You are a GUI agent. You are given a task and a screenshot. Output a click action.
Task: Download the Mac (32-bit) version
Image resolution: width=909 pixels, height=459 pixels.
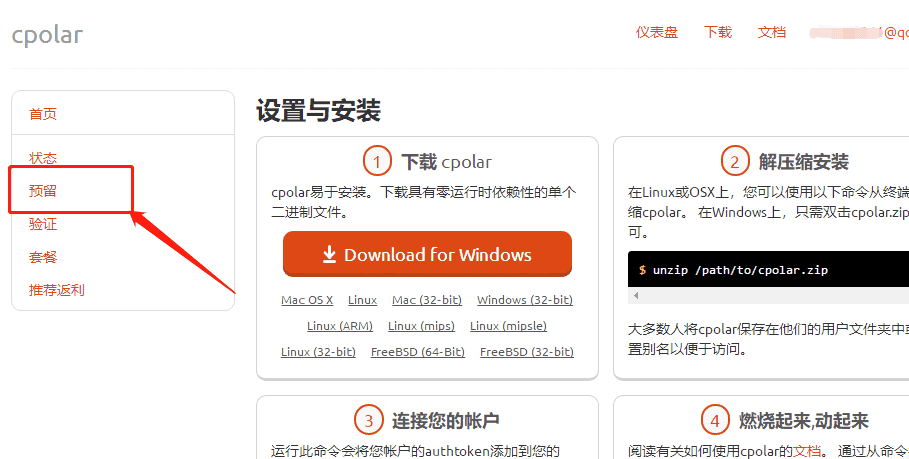427,300
